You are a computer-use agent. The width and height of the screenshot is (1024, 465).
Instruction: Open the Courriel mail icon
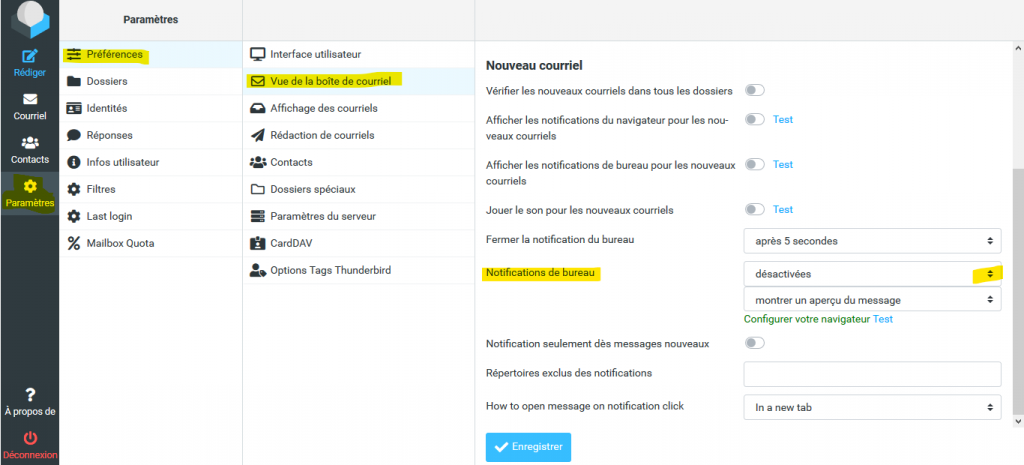coord(29,99)
